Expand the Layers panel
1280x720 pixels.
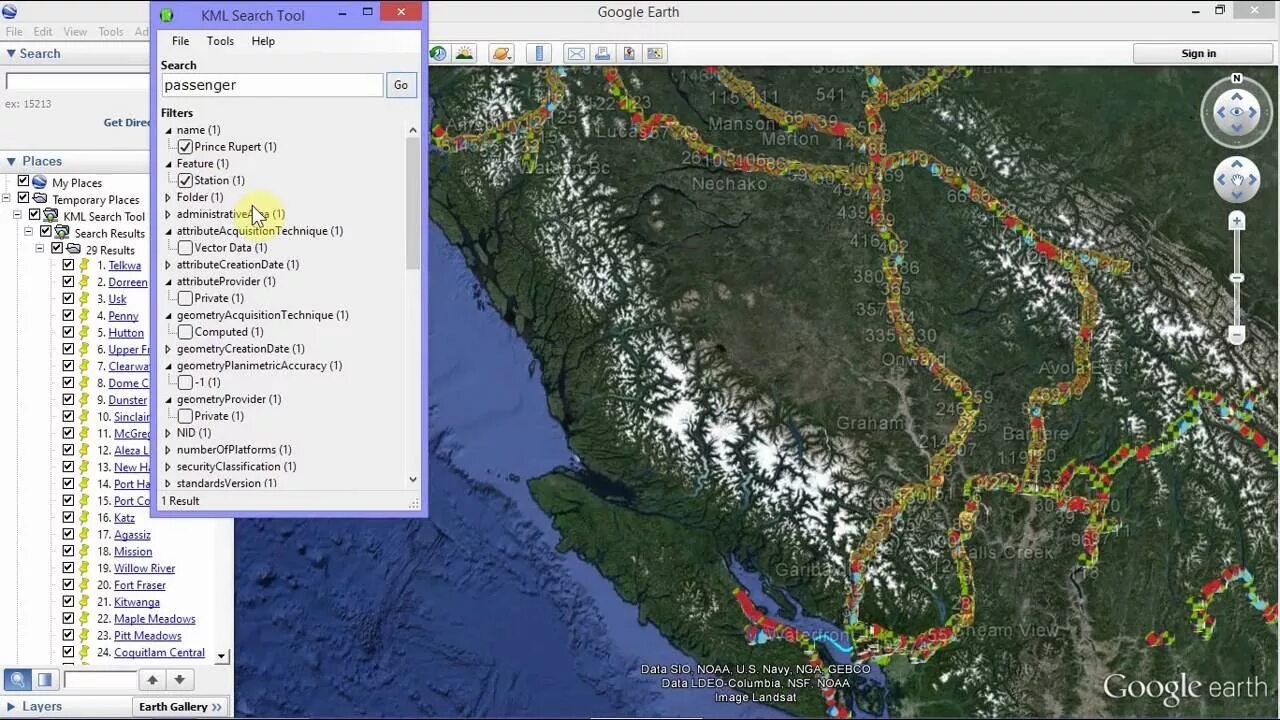(11, 706)
